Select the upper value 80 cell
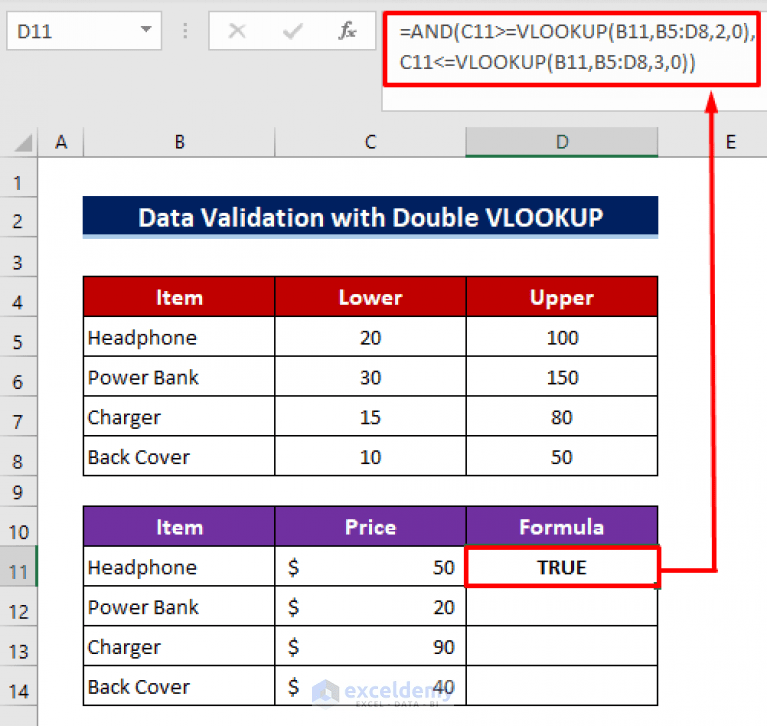This screenshot has height=726, width=767. coord(562,417)
